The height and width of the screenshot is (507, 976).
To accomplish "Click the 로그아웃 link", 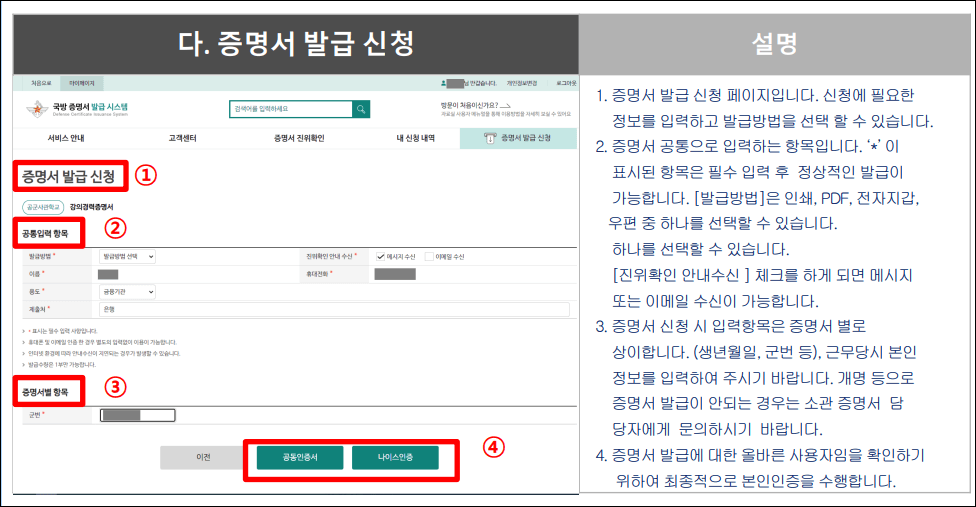I will (x=566, y=84).
